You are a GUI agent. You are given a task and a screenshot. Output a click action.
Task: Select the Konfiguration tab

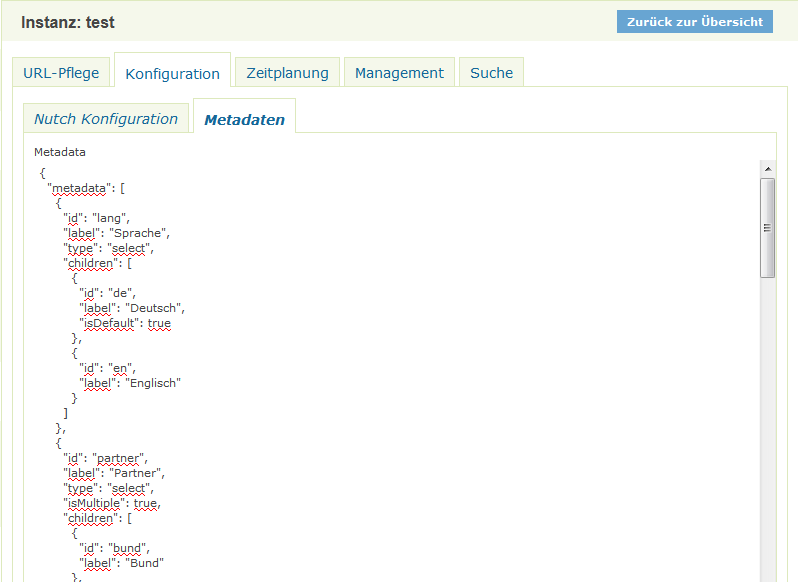tap(172, 74)
